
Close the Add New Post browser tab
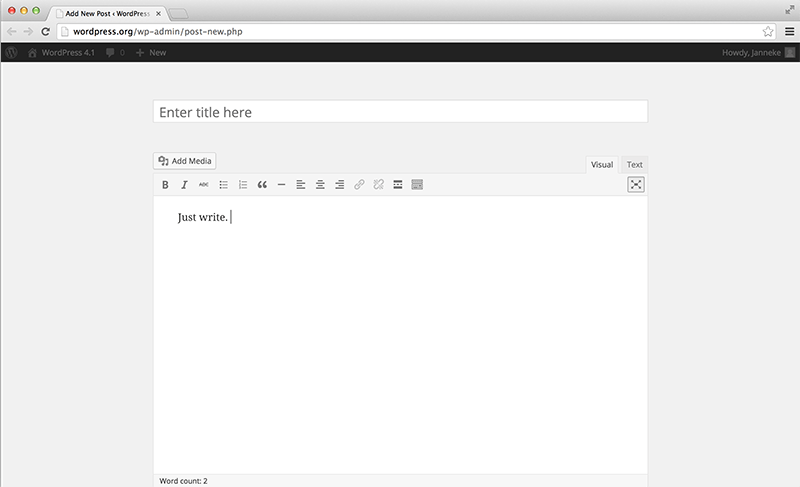click(158, 14)
